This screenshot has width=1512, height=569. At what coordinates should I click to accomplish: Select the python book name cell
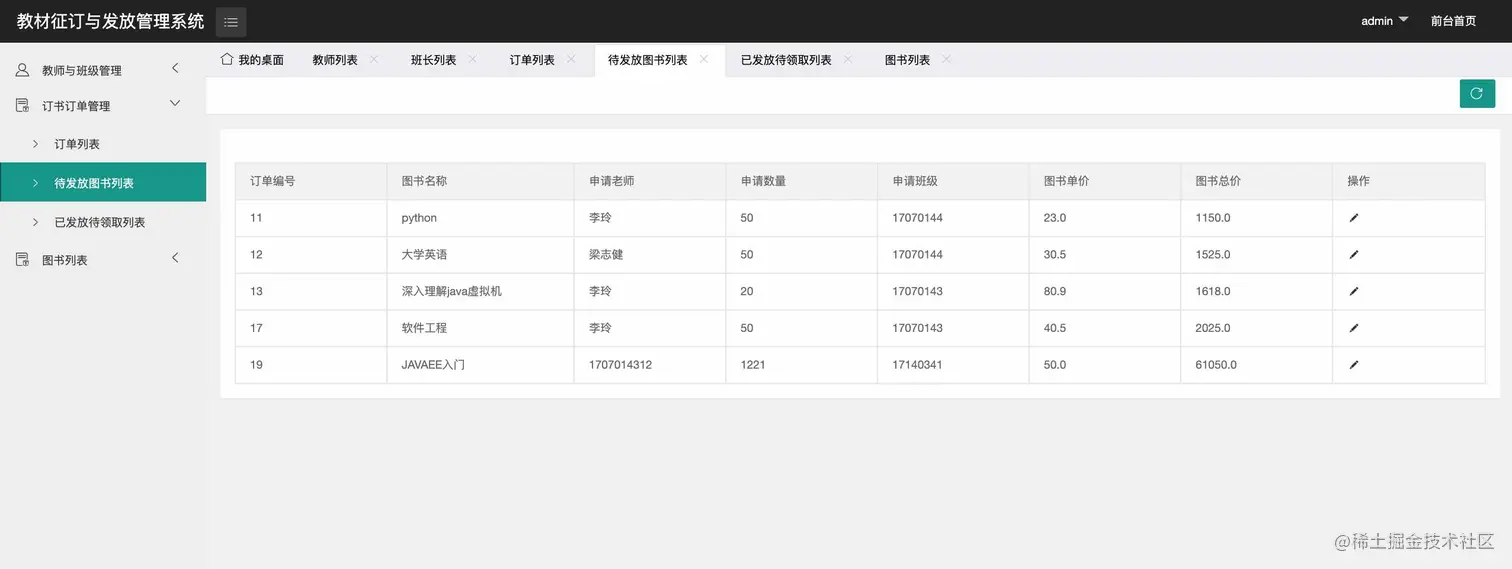[481, 218]
